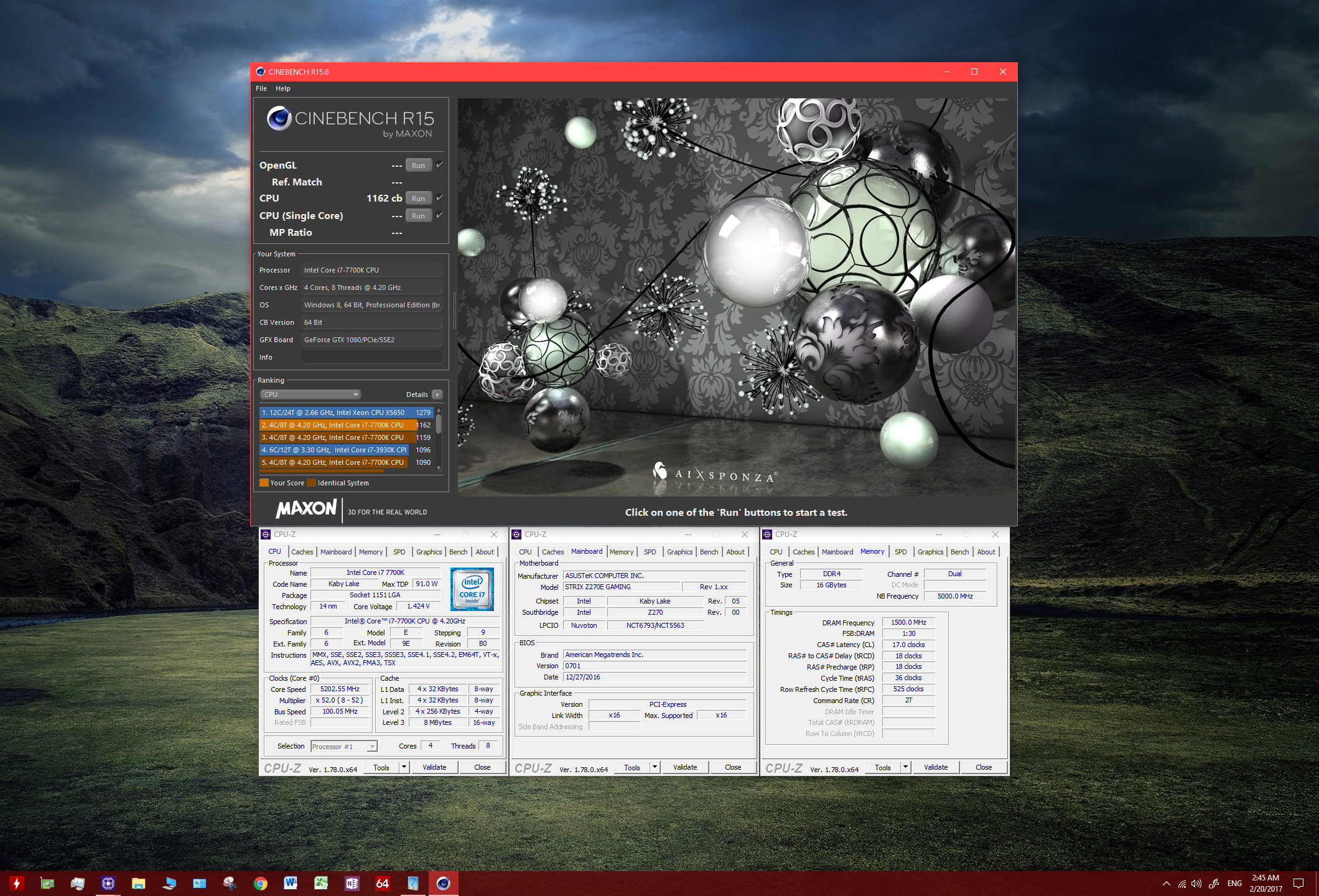Open Microsoft Excel from the taskbar
This screenshot has width=1319, height=896.
321,883
